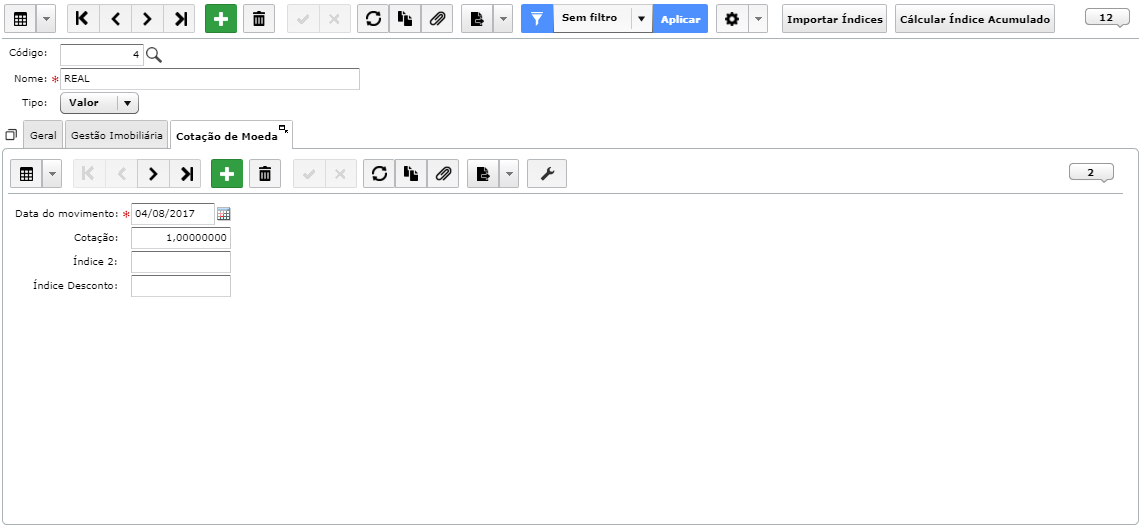Click the search magnifier next to Código
Viewport: 1142px width, 530px height.
pyautogui.click(x=154, y=55)
